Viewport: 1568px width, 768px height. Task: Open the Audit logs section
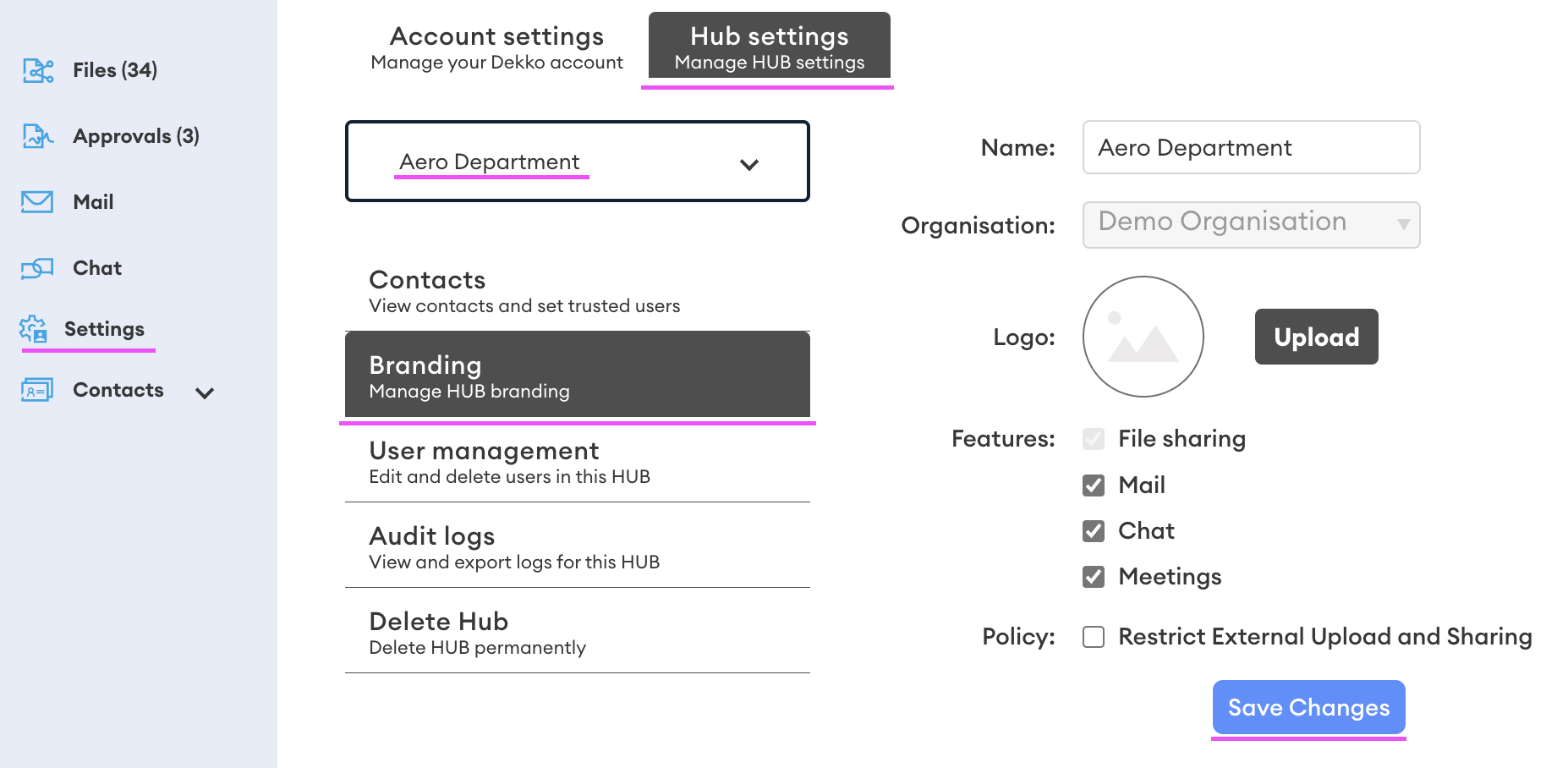tap(578, 547)
